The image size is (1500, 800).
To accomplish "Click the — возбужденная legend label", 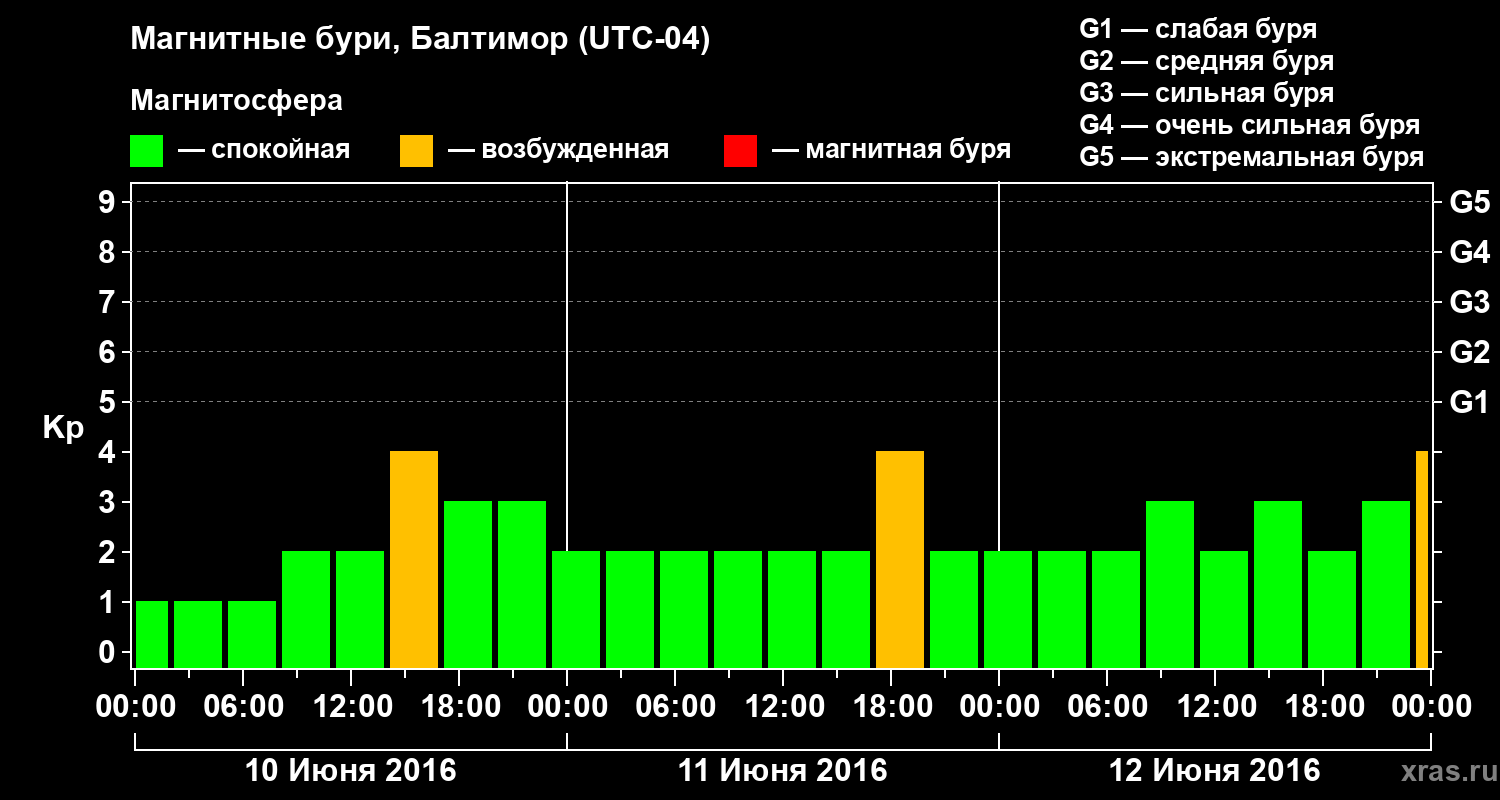I will pos(558,150).
